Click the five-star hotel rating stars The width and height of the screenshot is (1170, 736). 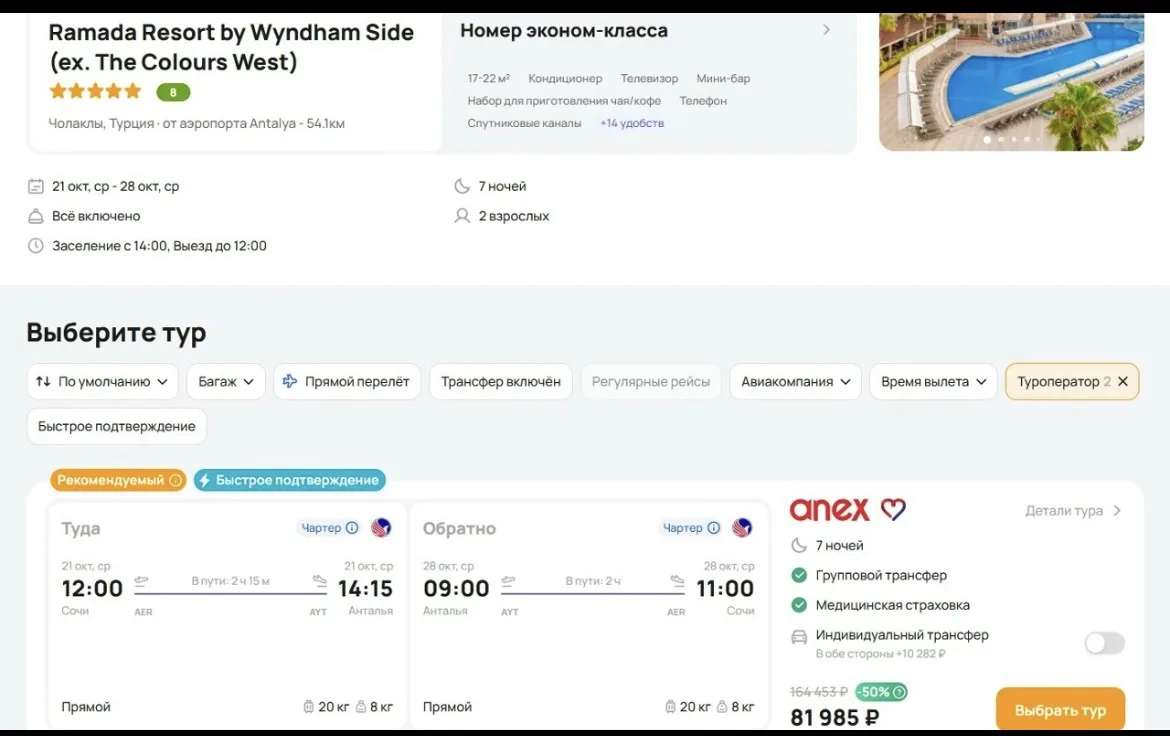coord(95,91)
